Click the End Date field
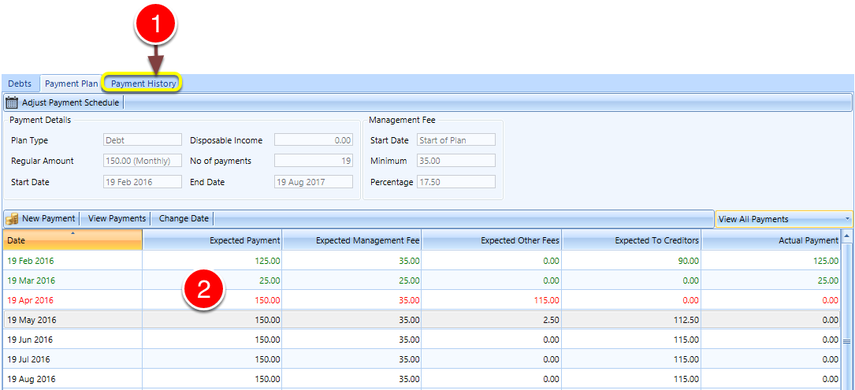 314,182
